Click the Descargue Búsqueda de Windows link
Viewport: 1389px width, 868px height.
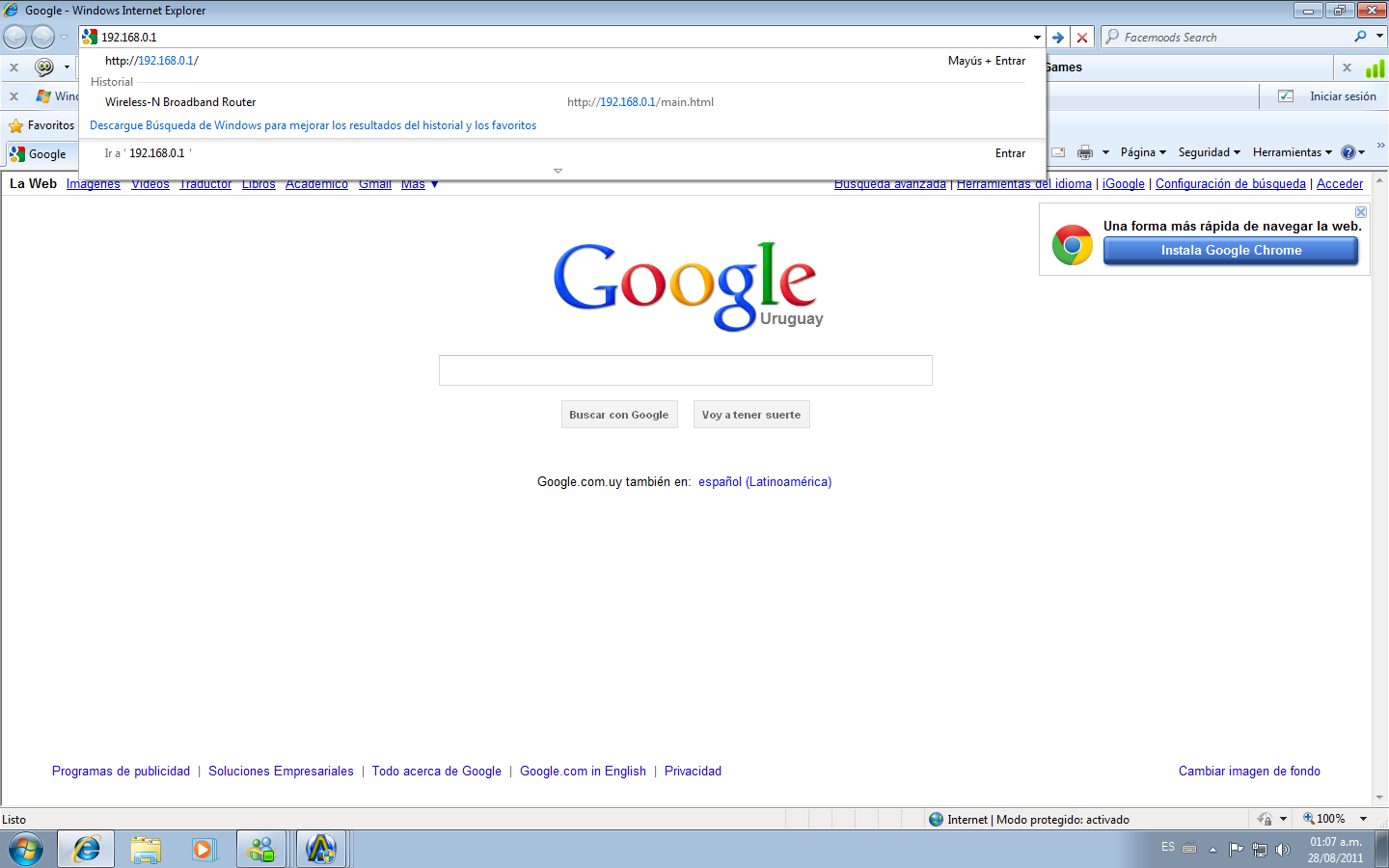point(313,125)
